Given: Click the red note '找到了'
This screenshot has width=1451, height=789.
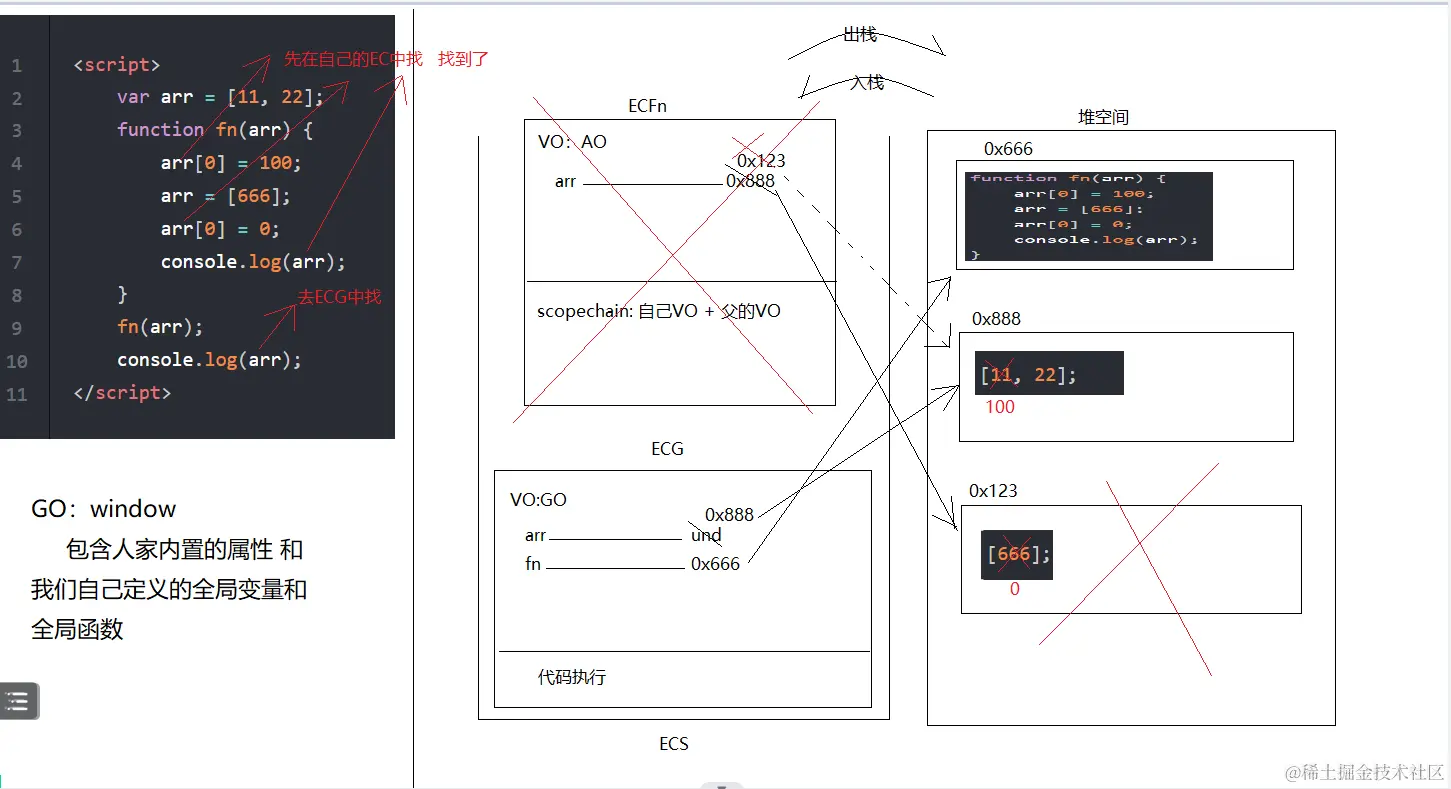Looking at the screenshot, I should tap(463, 59).
